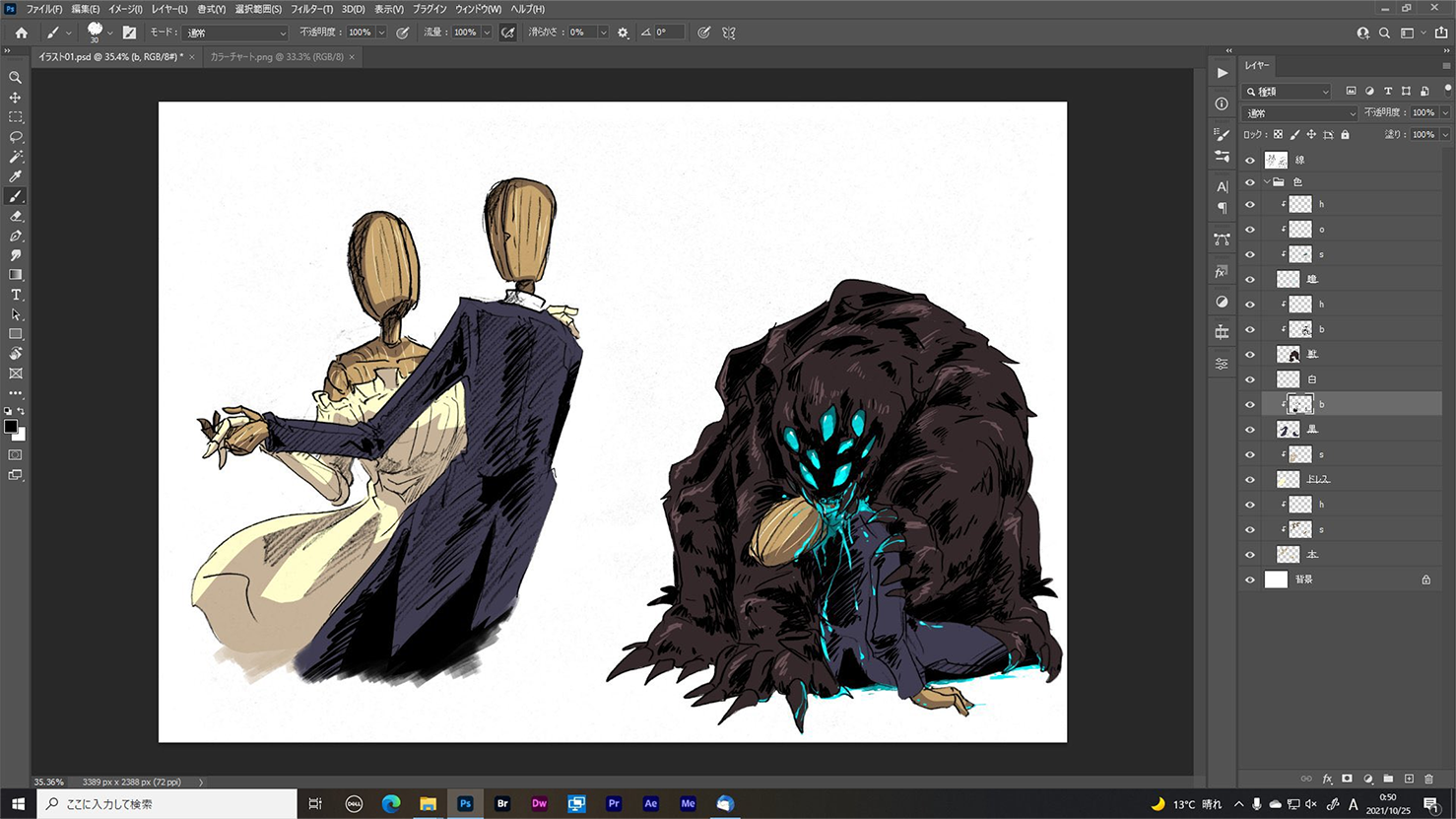Hide the 色 group
Screen dimensions: 1456x819
(1250, 182)
